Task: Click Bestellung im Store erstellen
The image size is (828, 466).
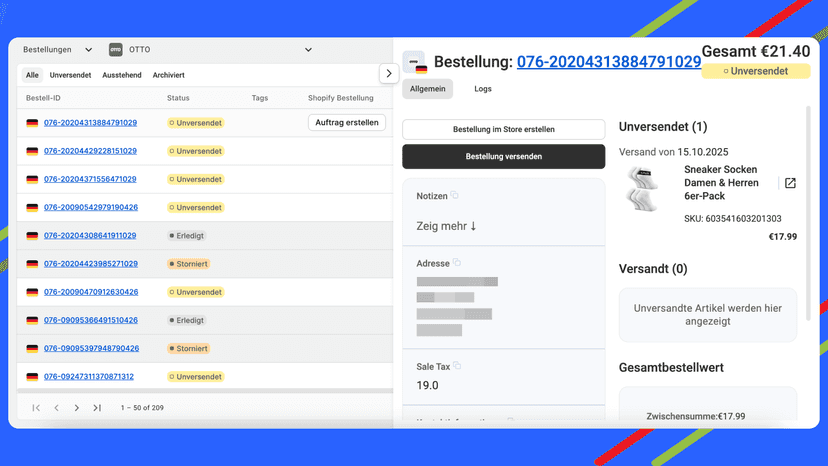Action: click(504, 129)
